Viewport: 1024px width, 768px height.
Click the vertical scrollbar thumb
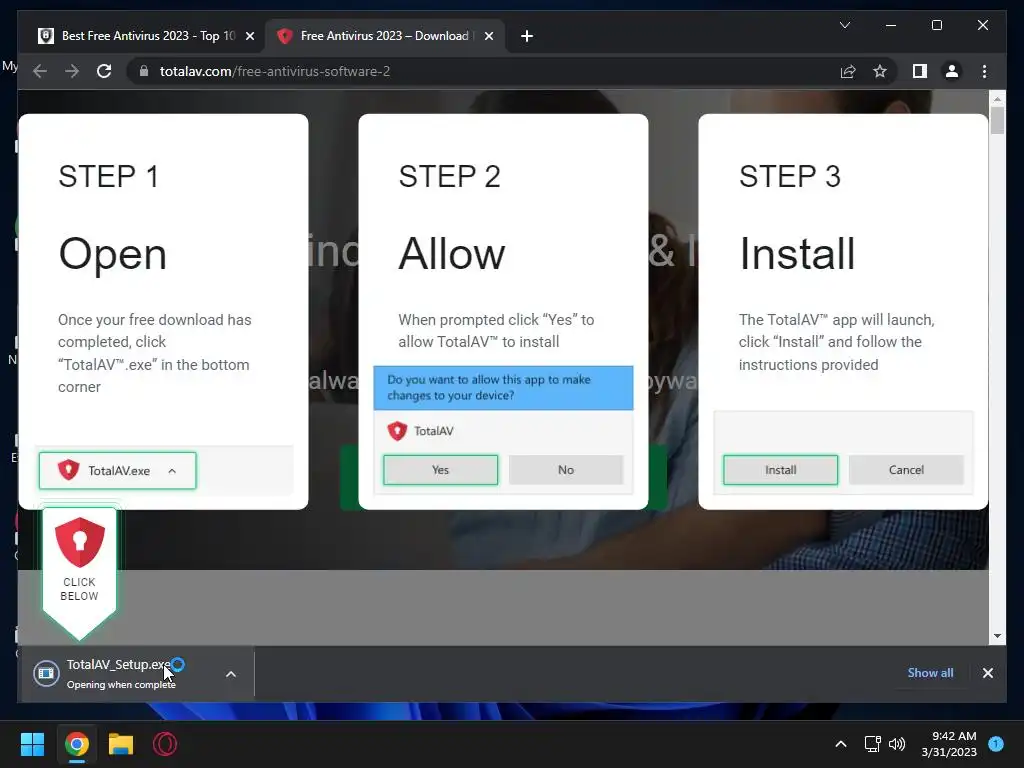[x=997, y=120]
